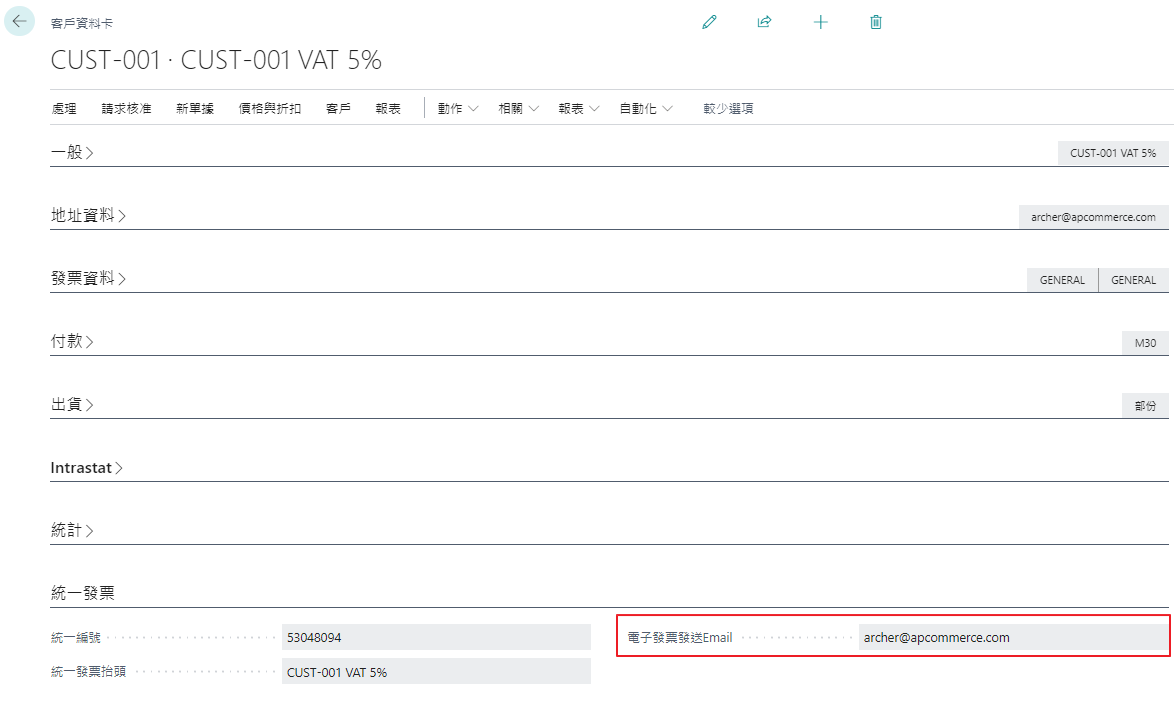1174x708 pixels.
Task: Select the 新單據 menu
Action: (x=195, y=109)
